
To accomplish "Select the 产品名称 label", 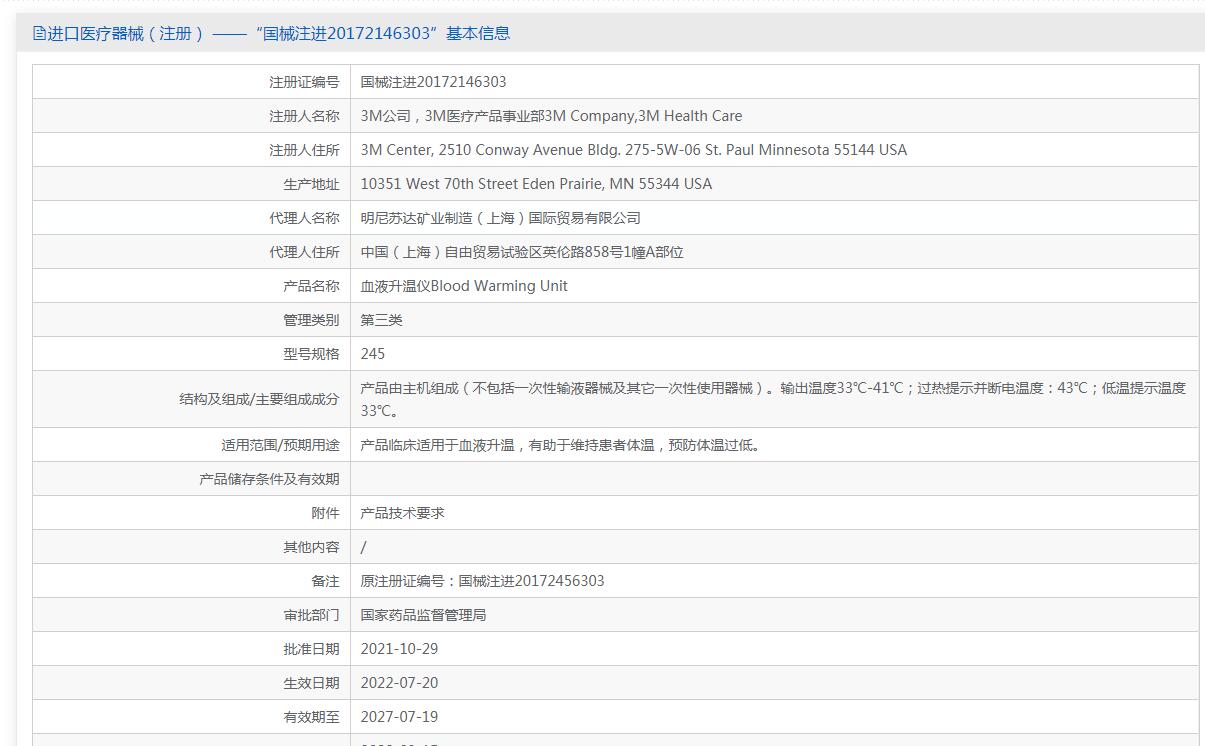I will 311,286.
